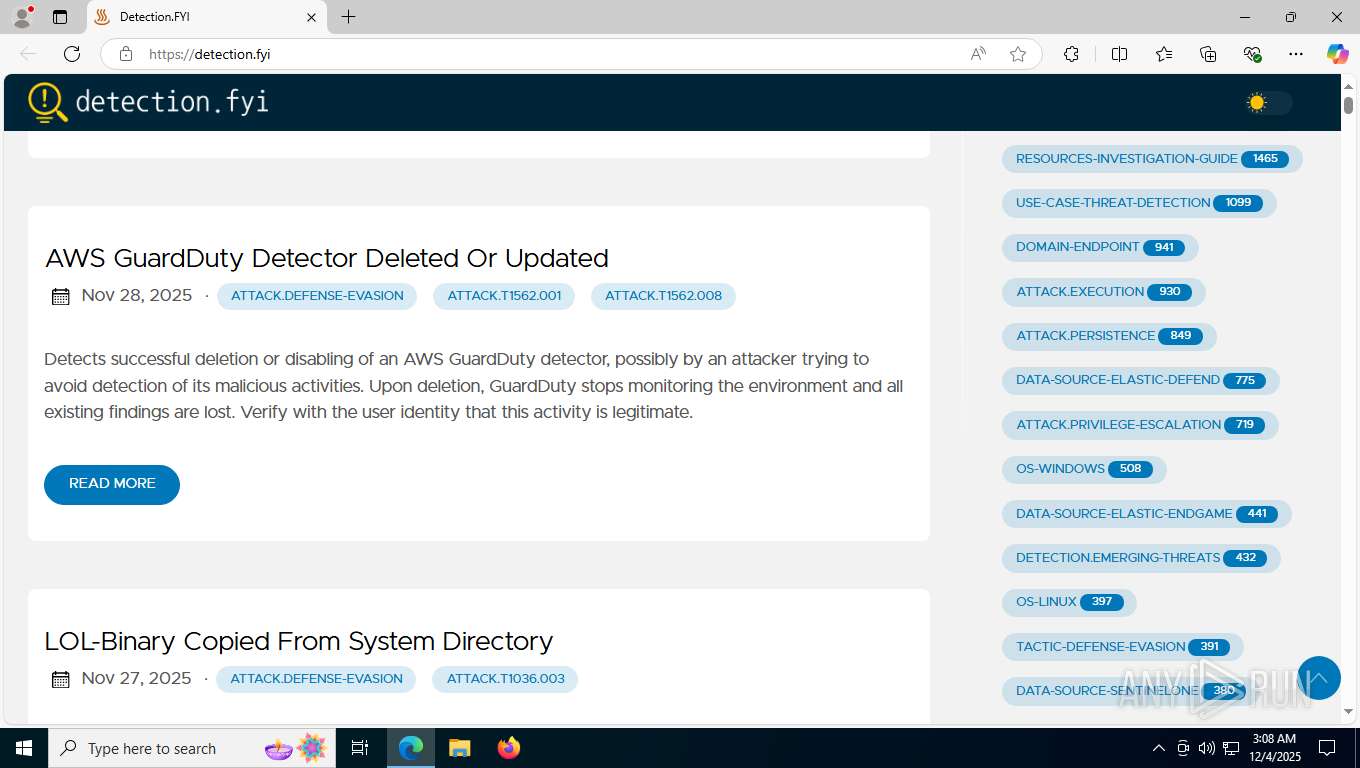The image size is (1360, 768).
Task: Click the taskbar search box
Action: click(x=192, y=748)
